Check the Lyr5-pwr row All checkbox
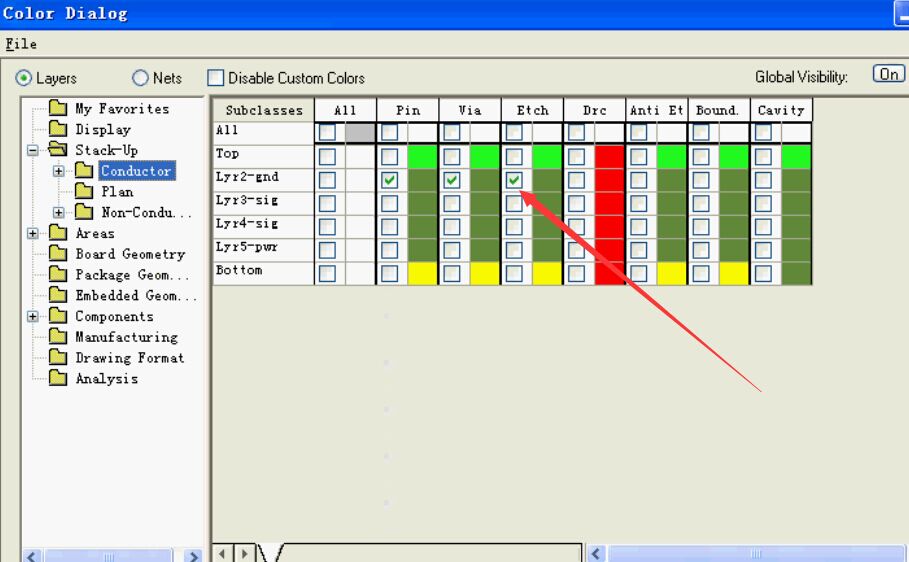The width and height of the screenshot is (909, 562). click(327, 251)
